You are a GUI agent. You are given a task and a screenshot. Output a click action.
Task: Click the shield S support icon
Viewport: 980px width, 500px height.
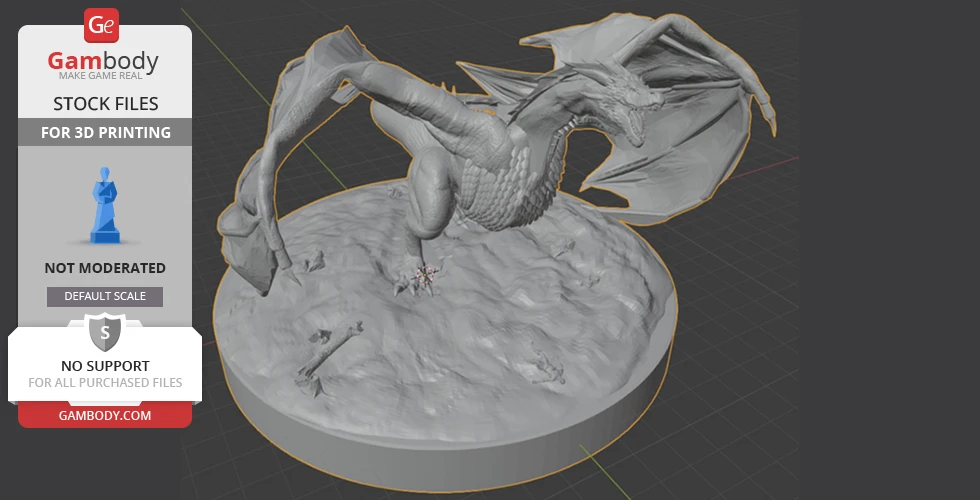coord(105,331)
